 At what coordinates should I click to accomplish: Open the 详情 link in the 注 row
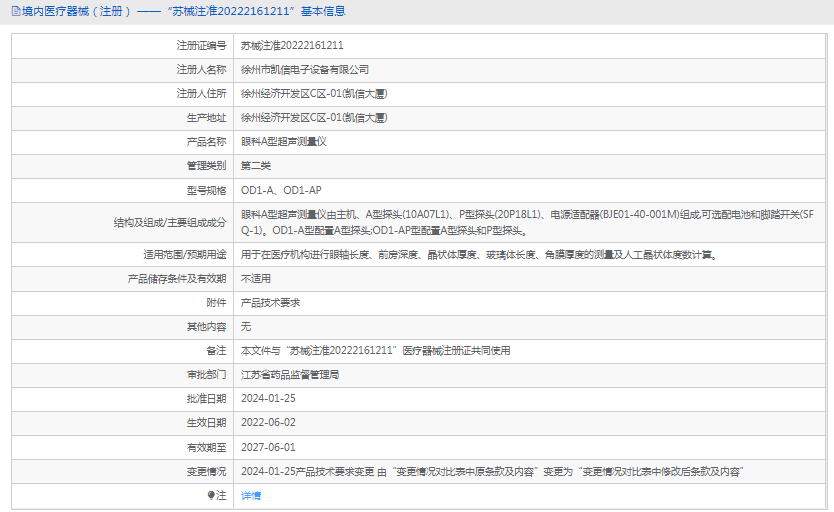(x=251, y=496)
